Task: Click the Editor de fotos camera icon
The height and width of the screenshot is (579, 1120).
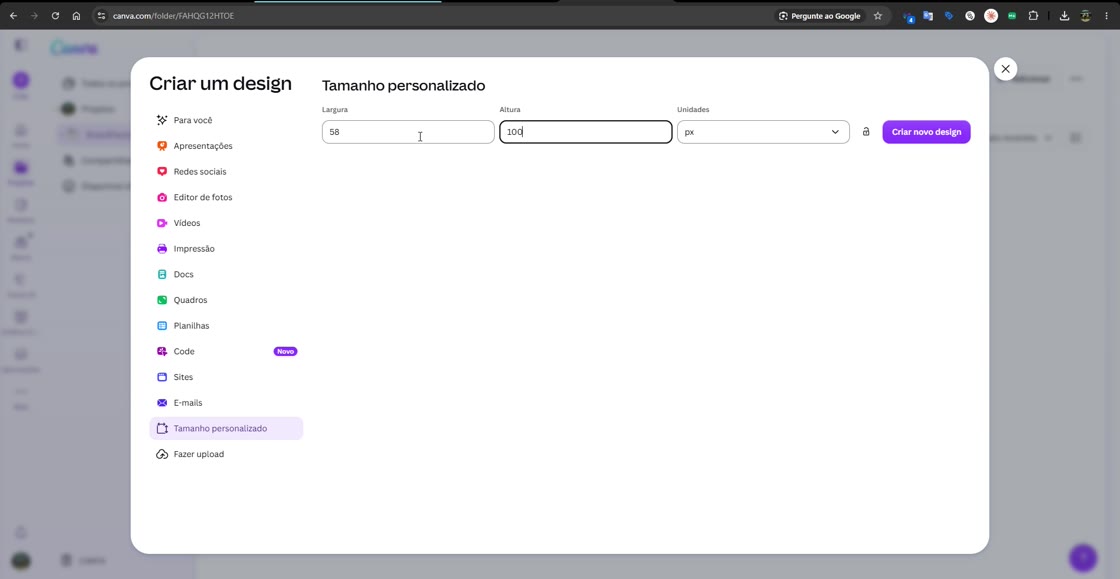Action: click(162, 197)
